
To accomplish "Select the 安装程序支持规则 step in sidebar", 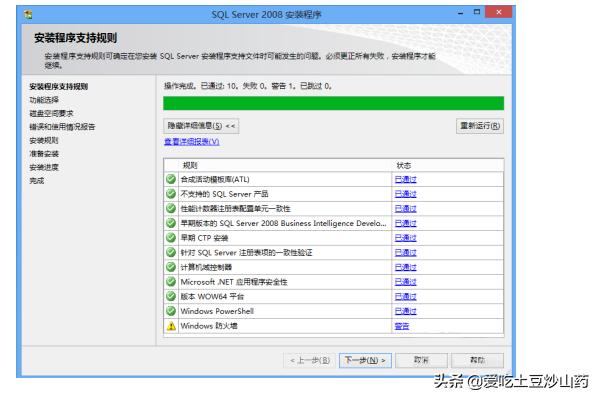I will pos(59,87).
